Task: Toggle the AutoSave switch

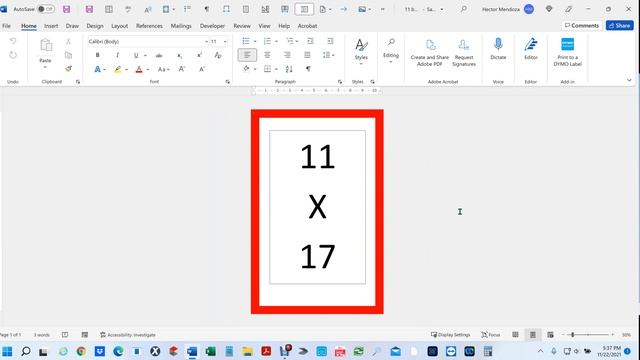Action: [46, 9]
